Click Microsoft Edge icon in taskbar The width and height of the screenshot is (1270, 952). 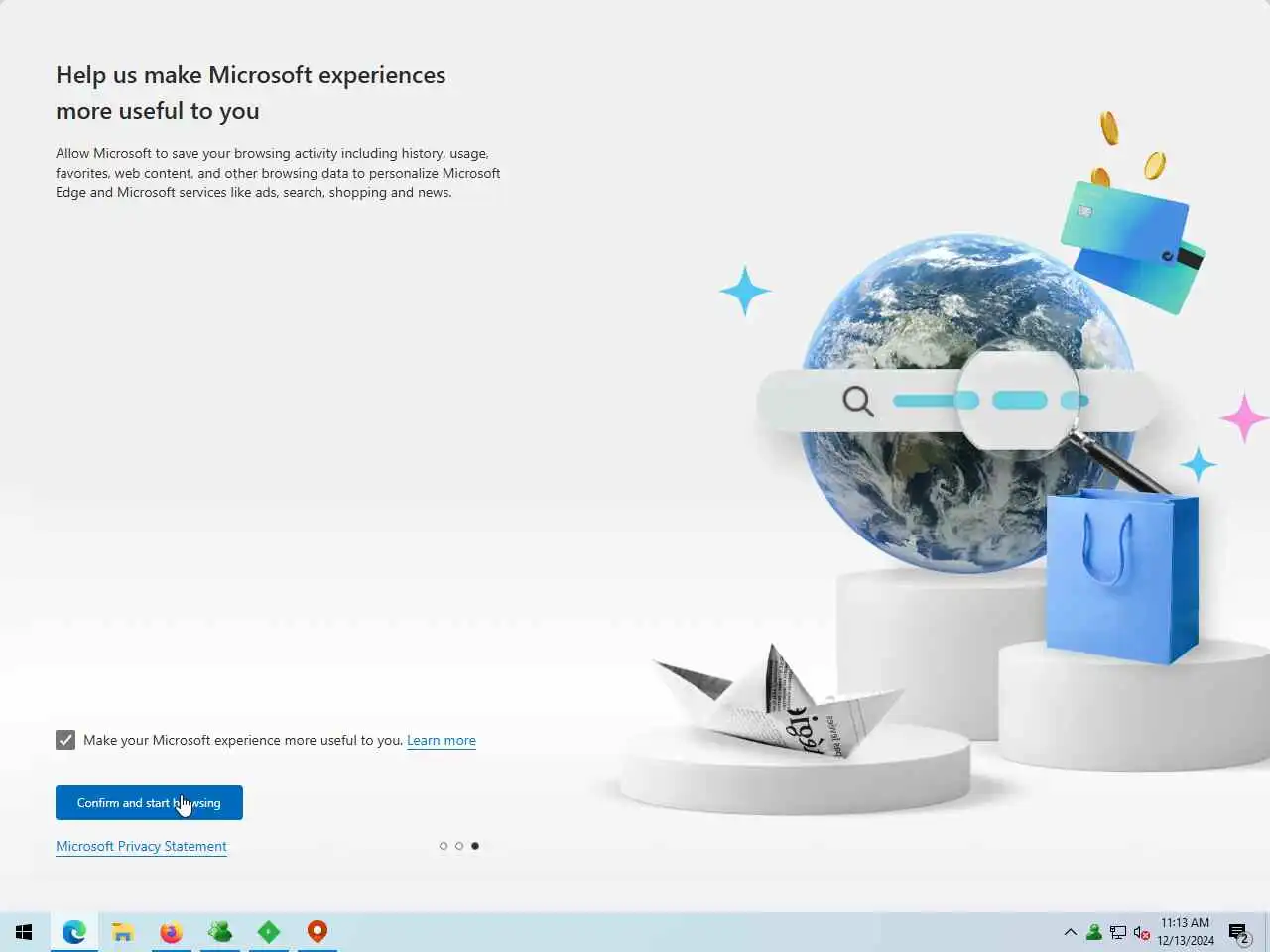73,932
